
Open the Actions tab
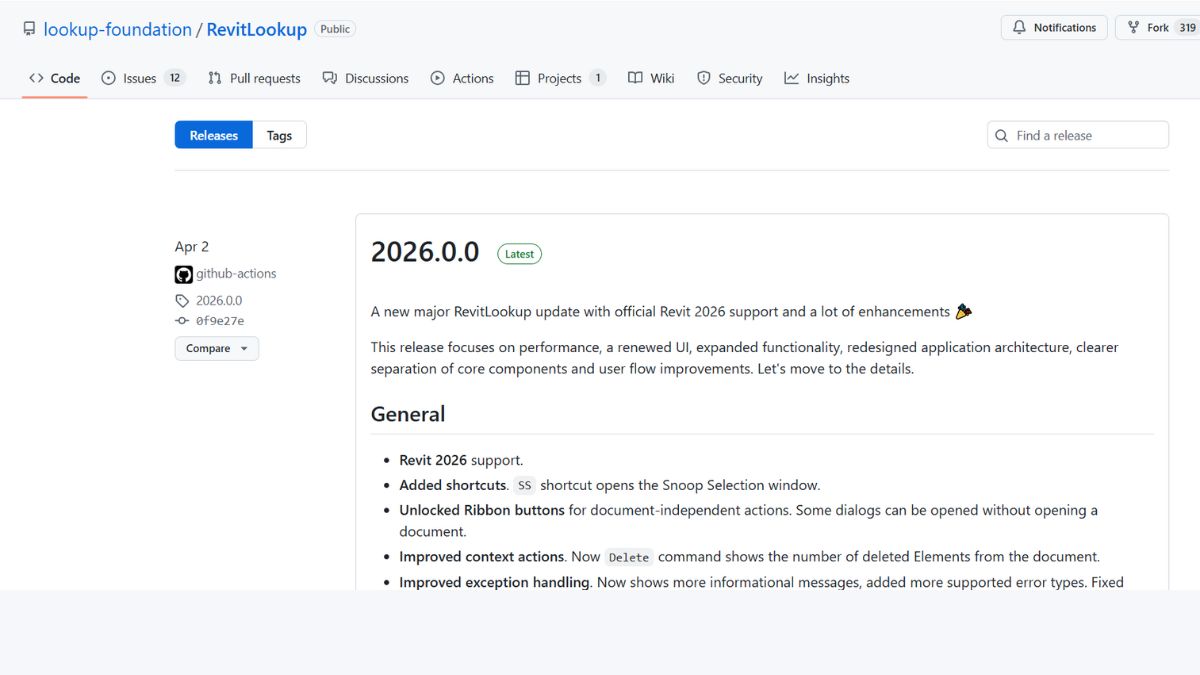[x=462, y=78]
